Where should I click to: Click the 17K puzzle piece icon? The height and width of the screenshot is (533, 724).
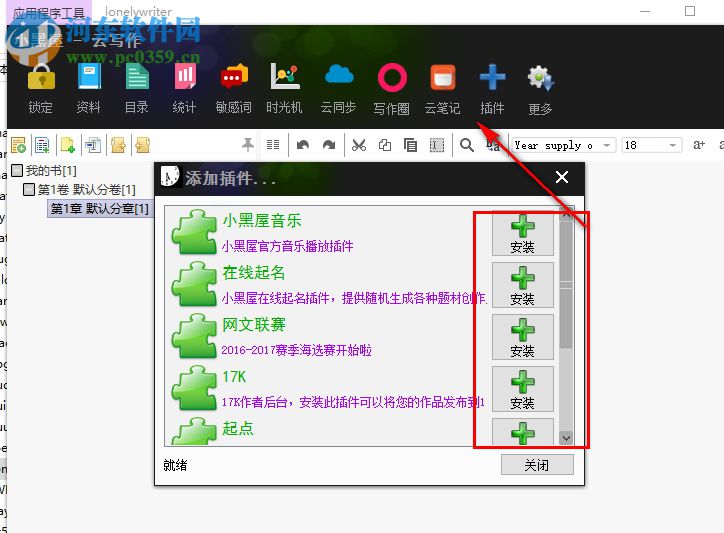tap(194, 388)
